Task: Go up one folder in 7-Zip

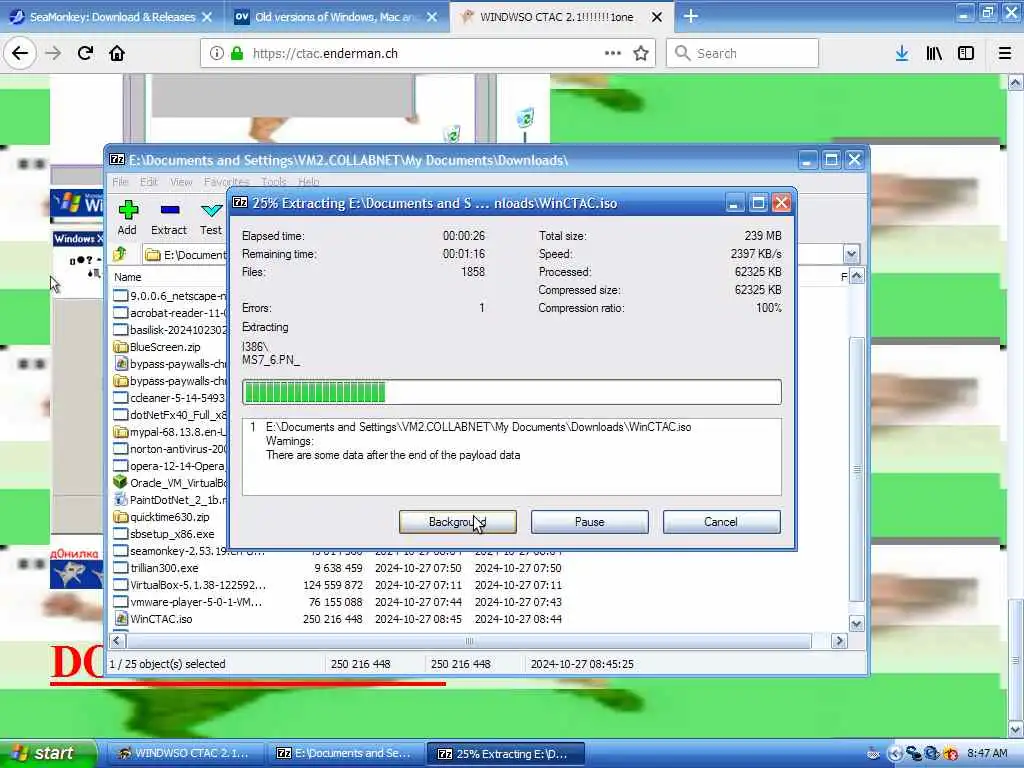Action: tap(120, 254)
